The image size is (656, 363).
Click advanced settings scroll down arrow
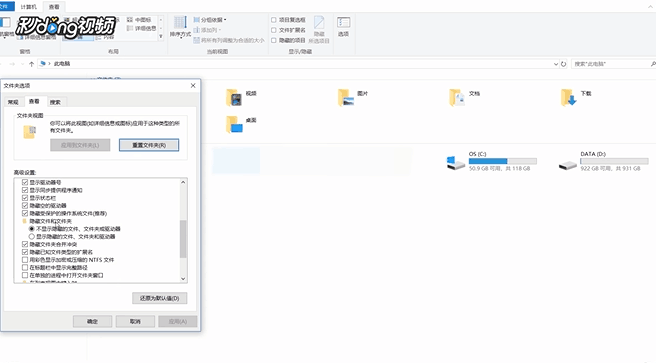coord(183,279)
